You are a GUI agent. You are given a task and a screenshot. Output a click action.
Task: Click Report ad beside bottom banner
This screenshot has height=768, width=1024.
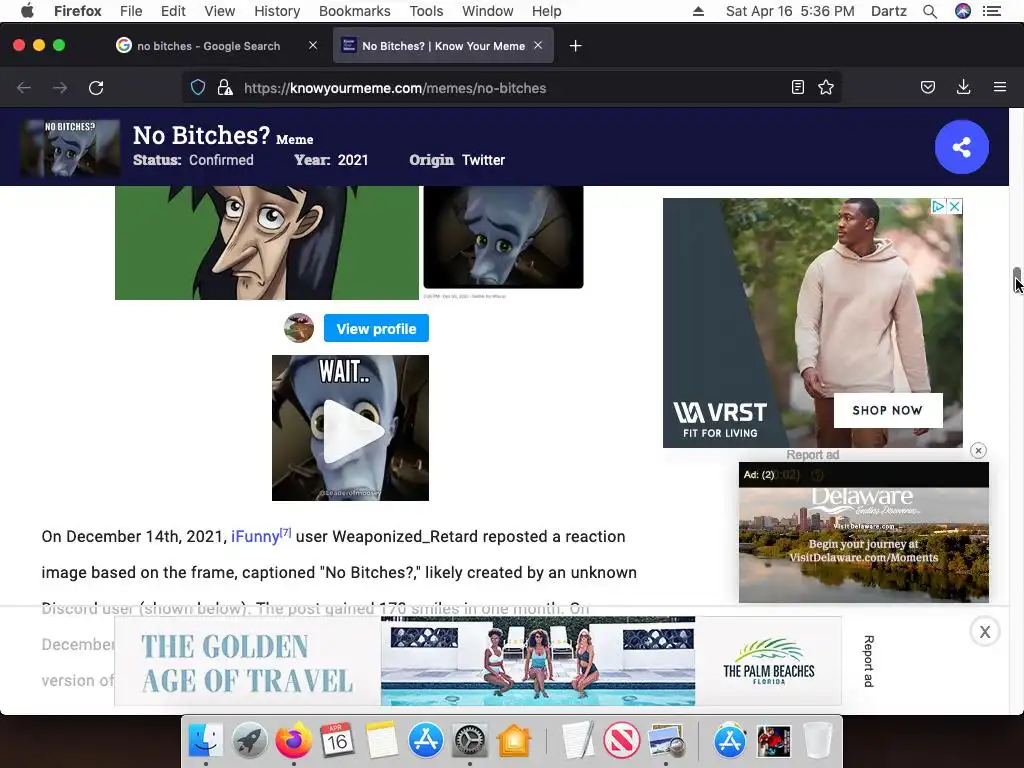pyautogui.click(x=869, y=661)
